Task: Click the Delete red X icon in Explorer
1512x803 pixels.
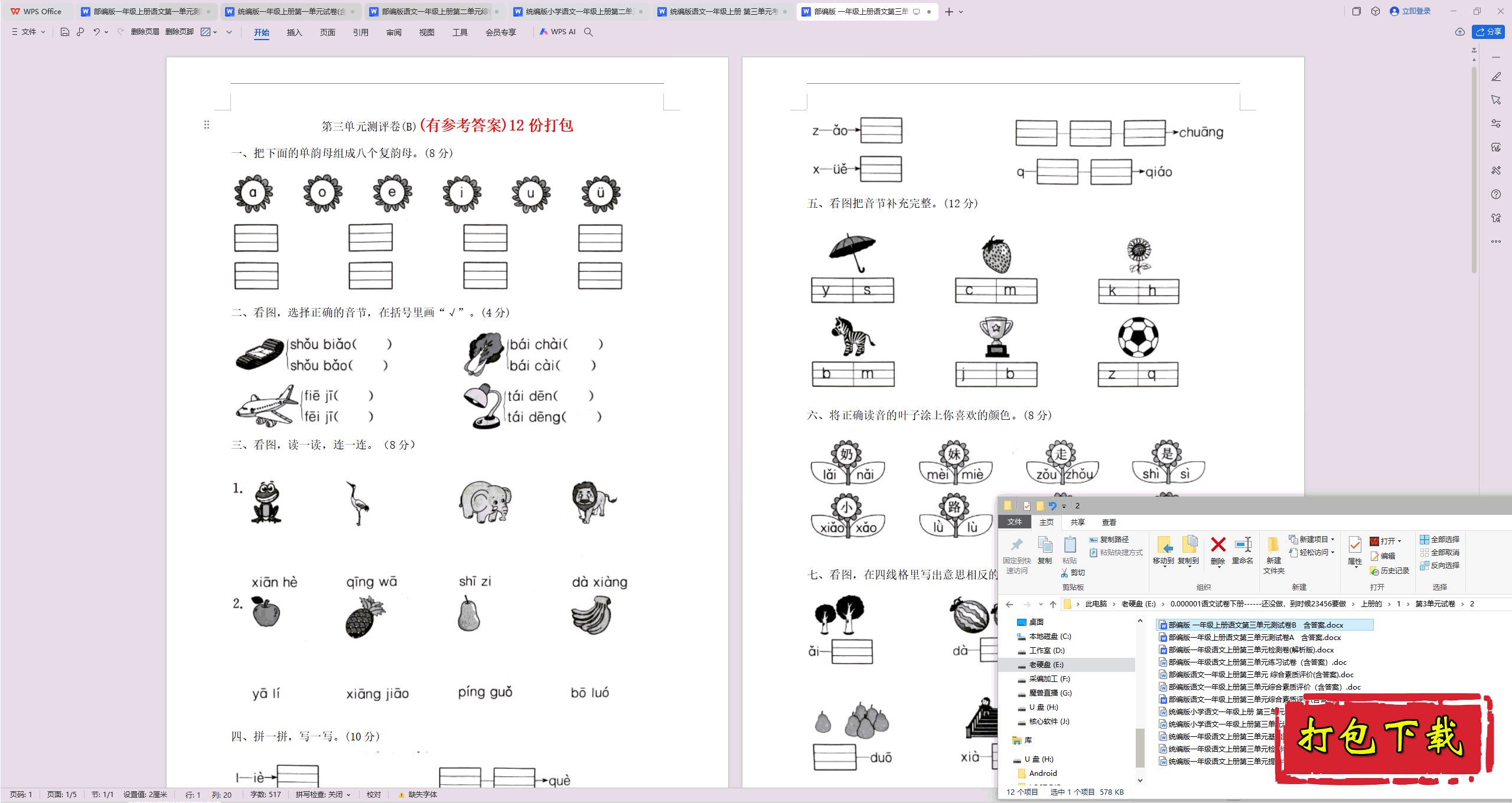Action: [x=1218, y=544]
